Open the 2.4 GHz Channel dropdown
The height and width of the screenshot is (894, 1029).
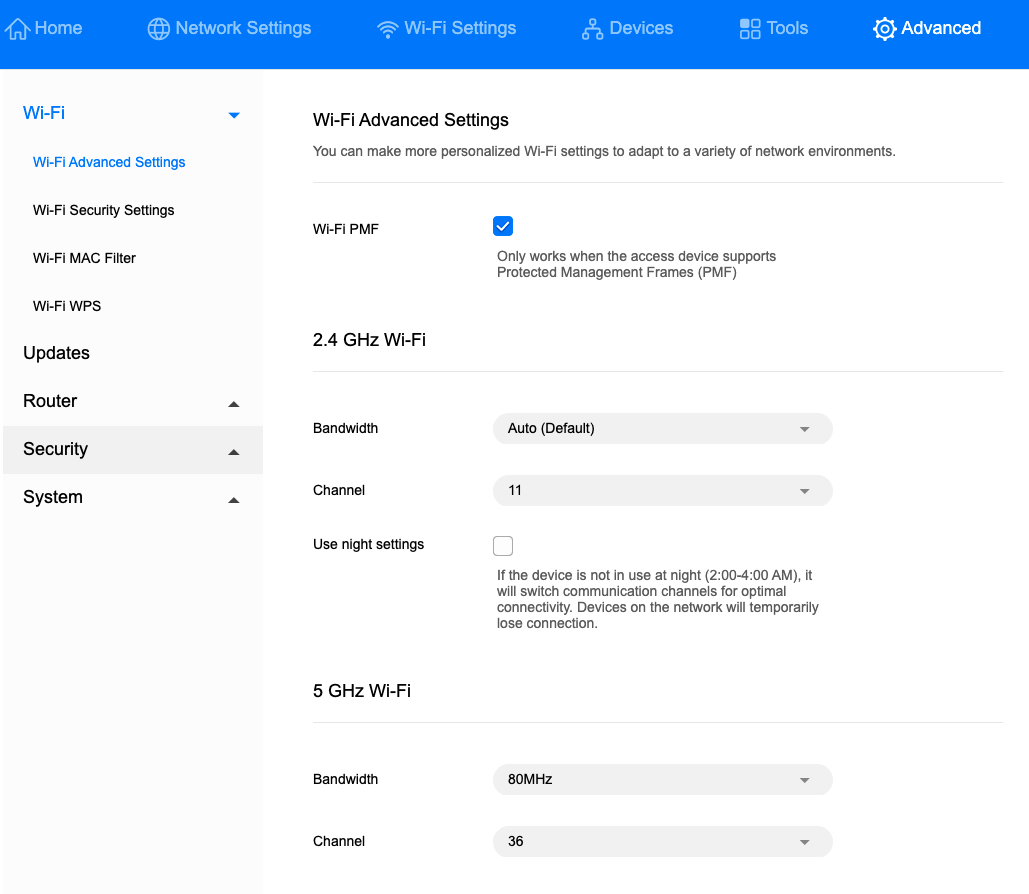tap(662, 491)
